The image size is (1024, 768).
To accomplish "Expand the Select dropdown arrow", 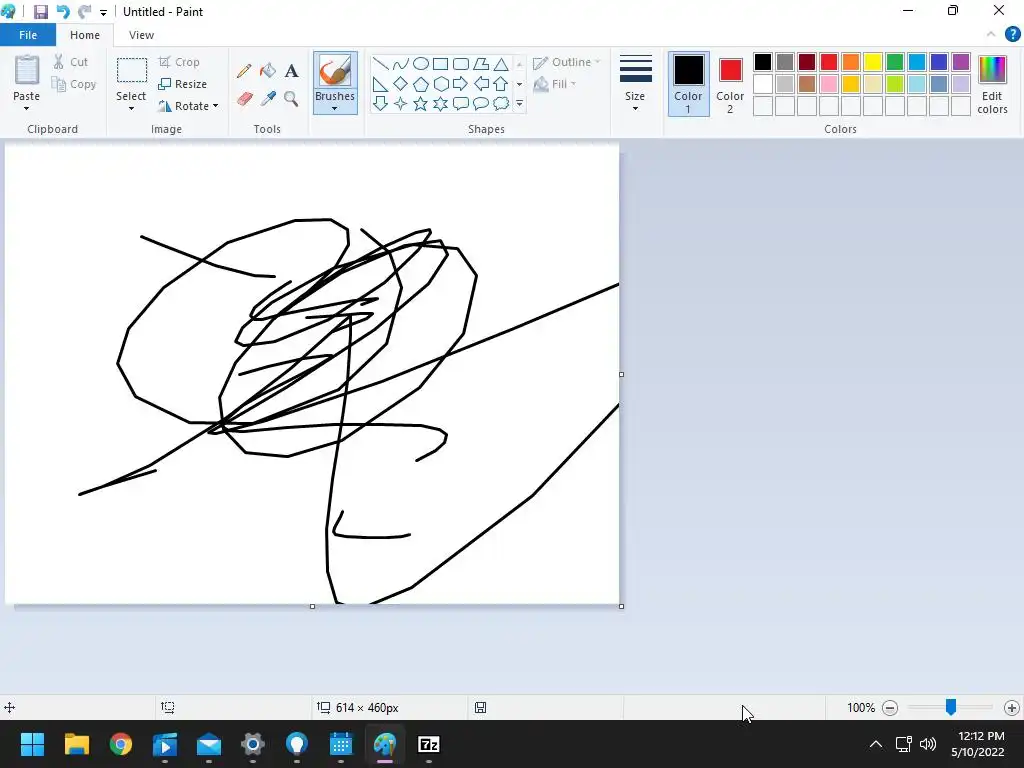I will pos(131,108).
